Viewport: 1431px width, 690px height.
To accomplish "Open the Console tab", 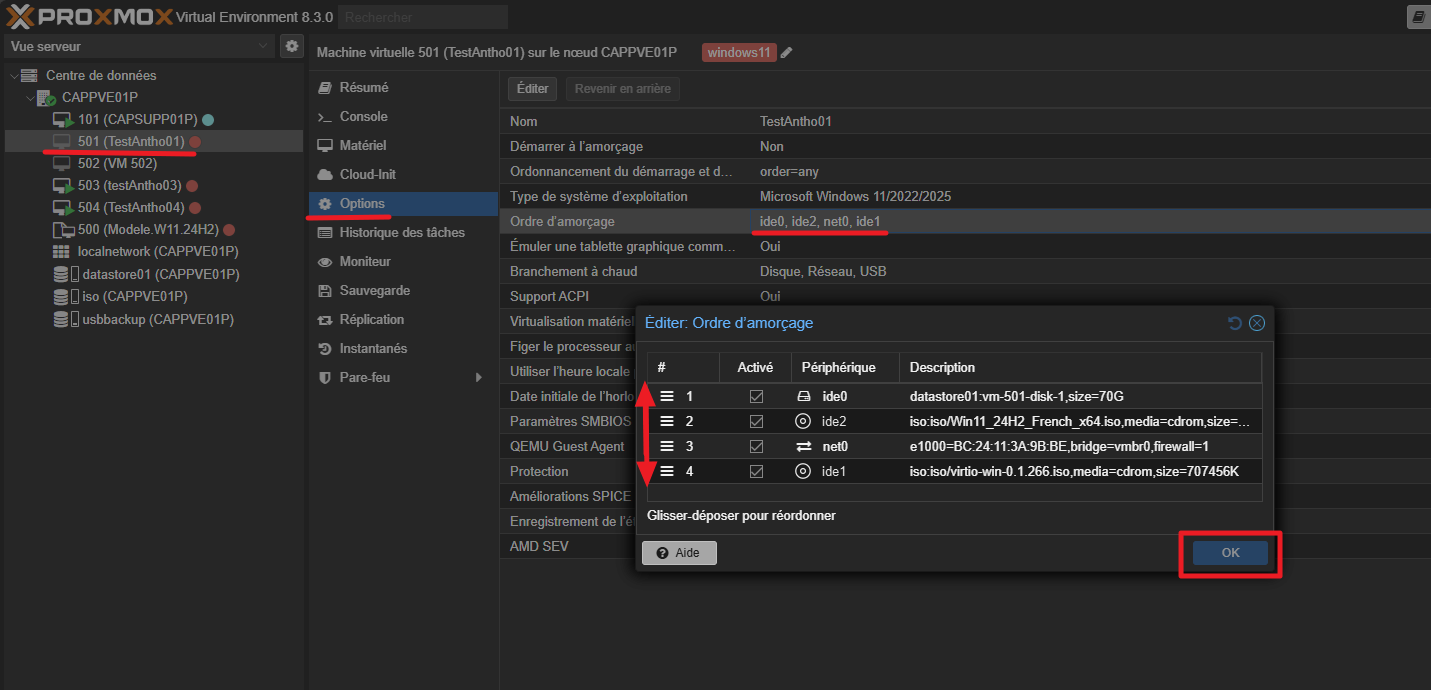I will point(403,117).
